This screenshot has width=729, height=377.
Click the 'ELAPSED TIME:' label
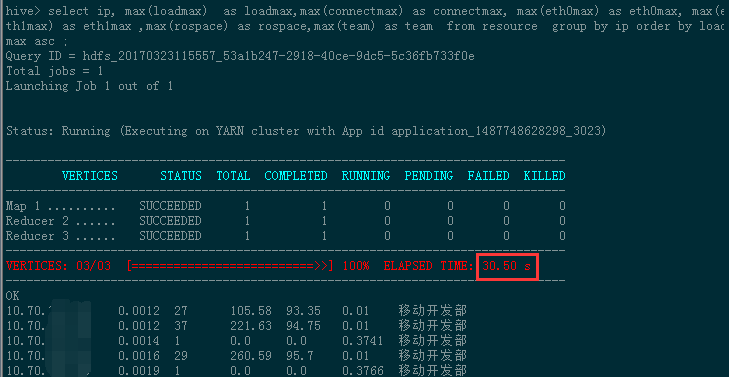tap(429, 266)
